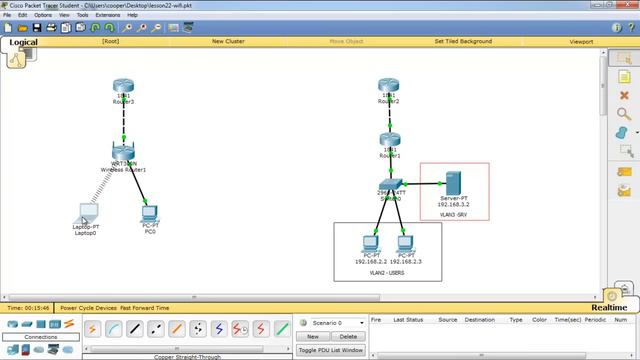Click the Add Complex PDU envelope icon

(624, 191)
